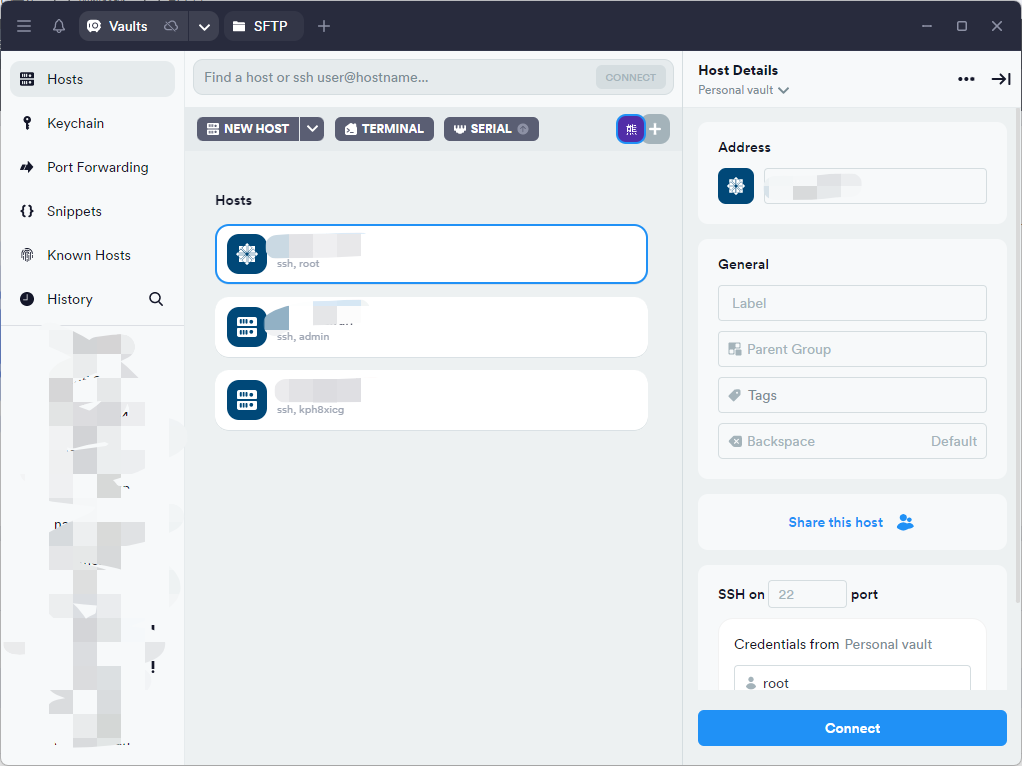Image resolution: width=1022 pixels, height=766 pixels.
Task: Go to Port Forwarding section
Action: tap(97, 167)
